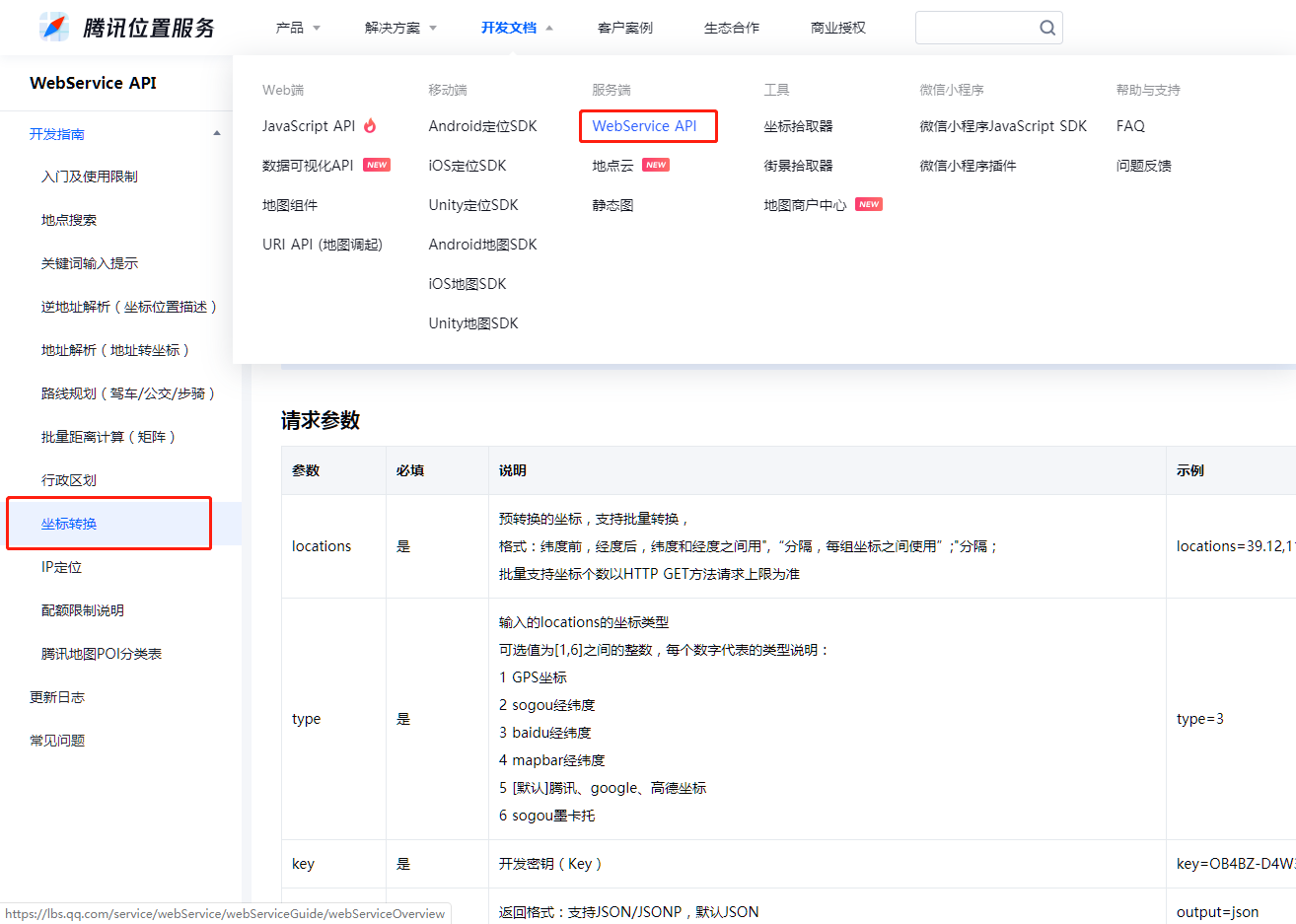Open the 数据可视化API link
The width and height of the screenshot is (1296, 924).
pyautogui.click(x=308, y=166)
